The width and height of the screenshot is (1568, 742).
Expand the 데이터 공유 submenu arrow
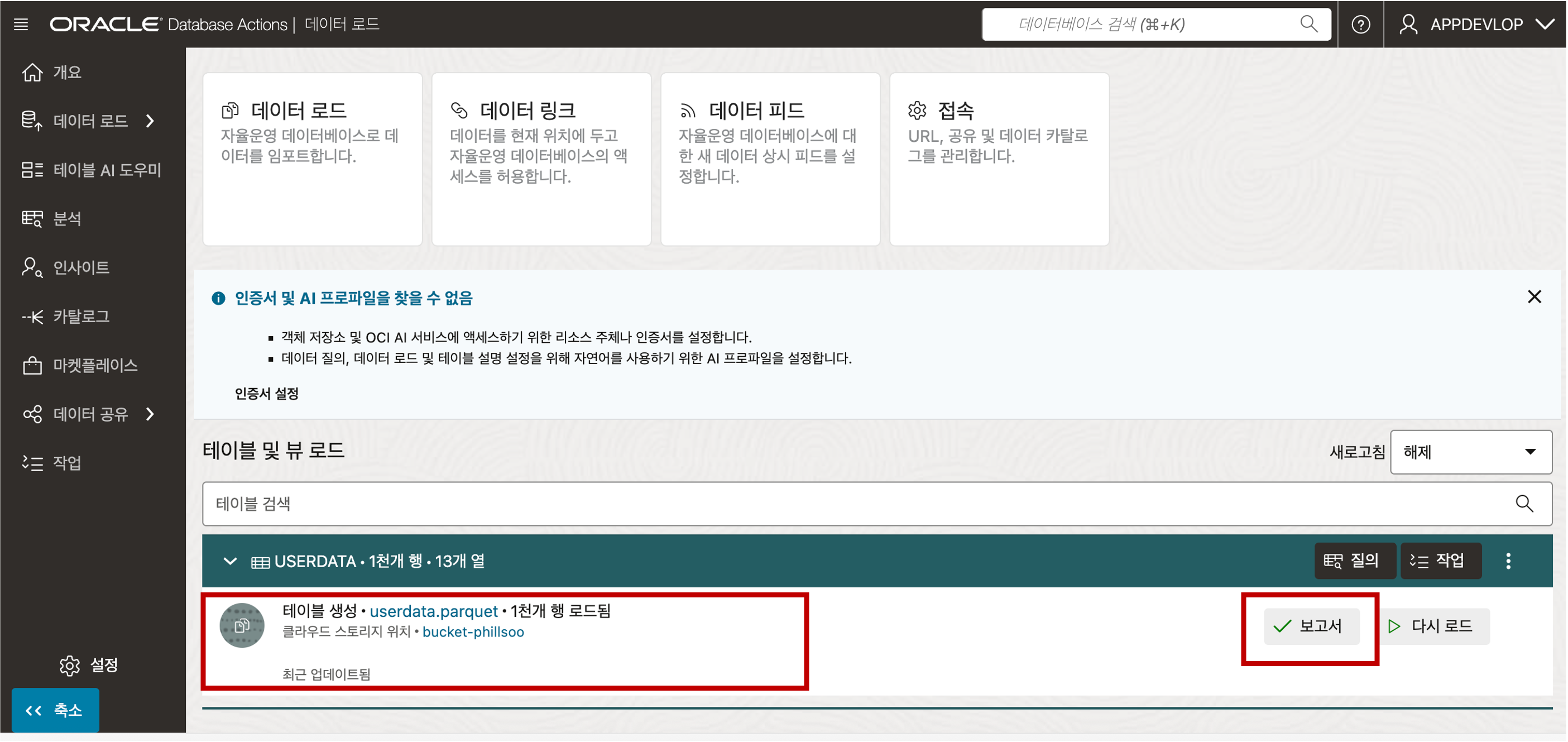(x=150, y=414)
